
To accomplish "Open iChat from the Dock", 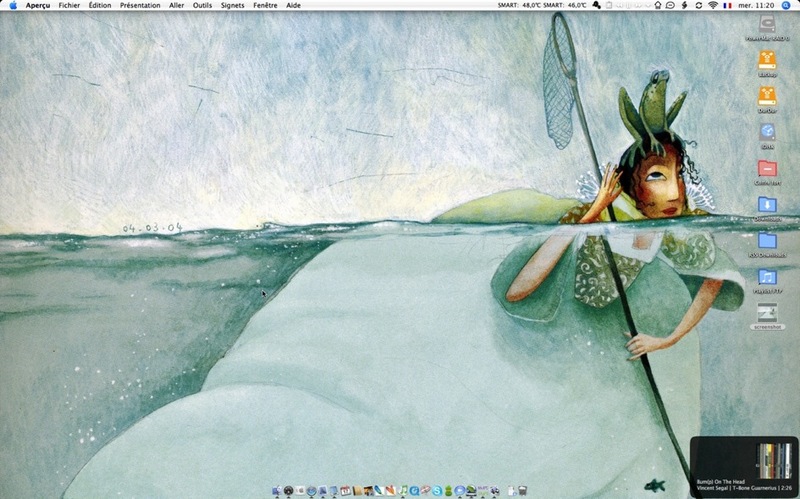I will (459, 490).
